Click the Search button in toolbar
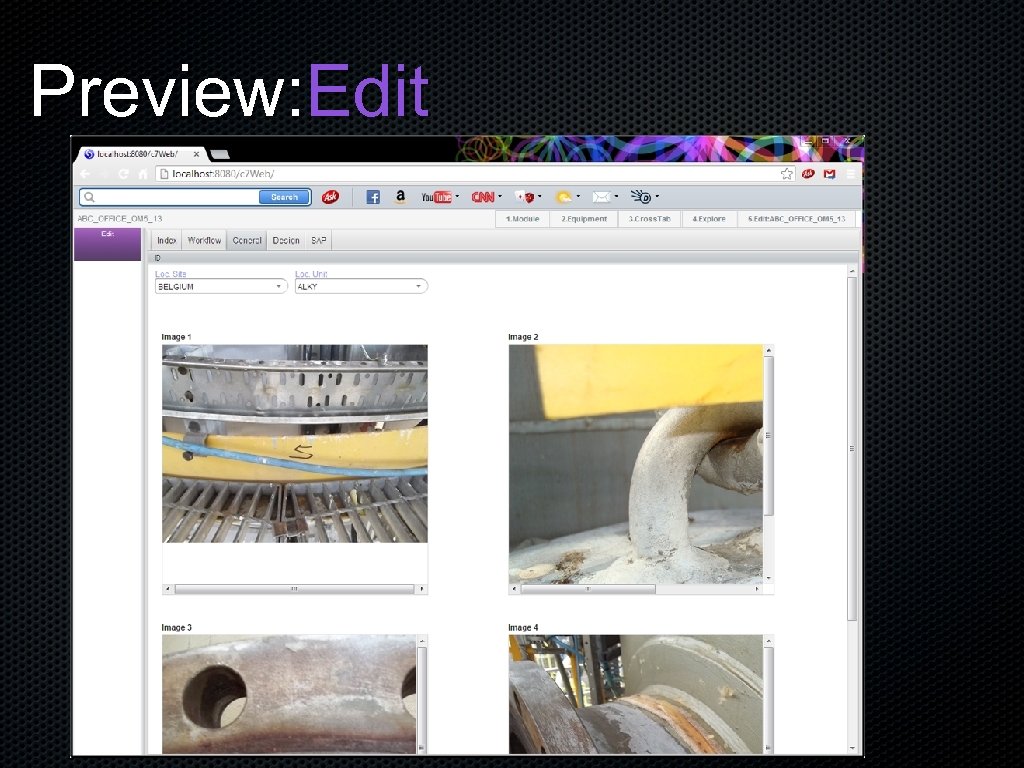Viewport: 1024px width, 768px height. 284,197
